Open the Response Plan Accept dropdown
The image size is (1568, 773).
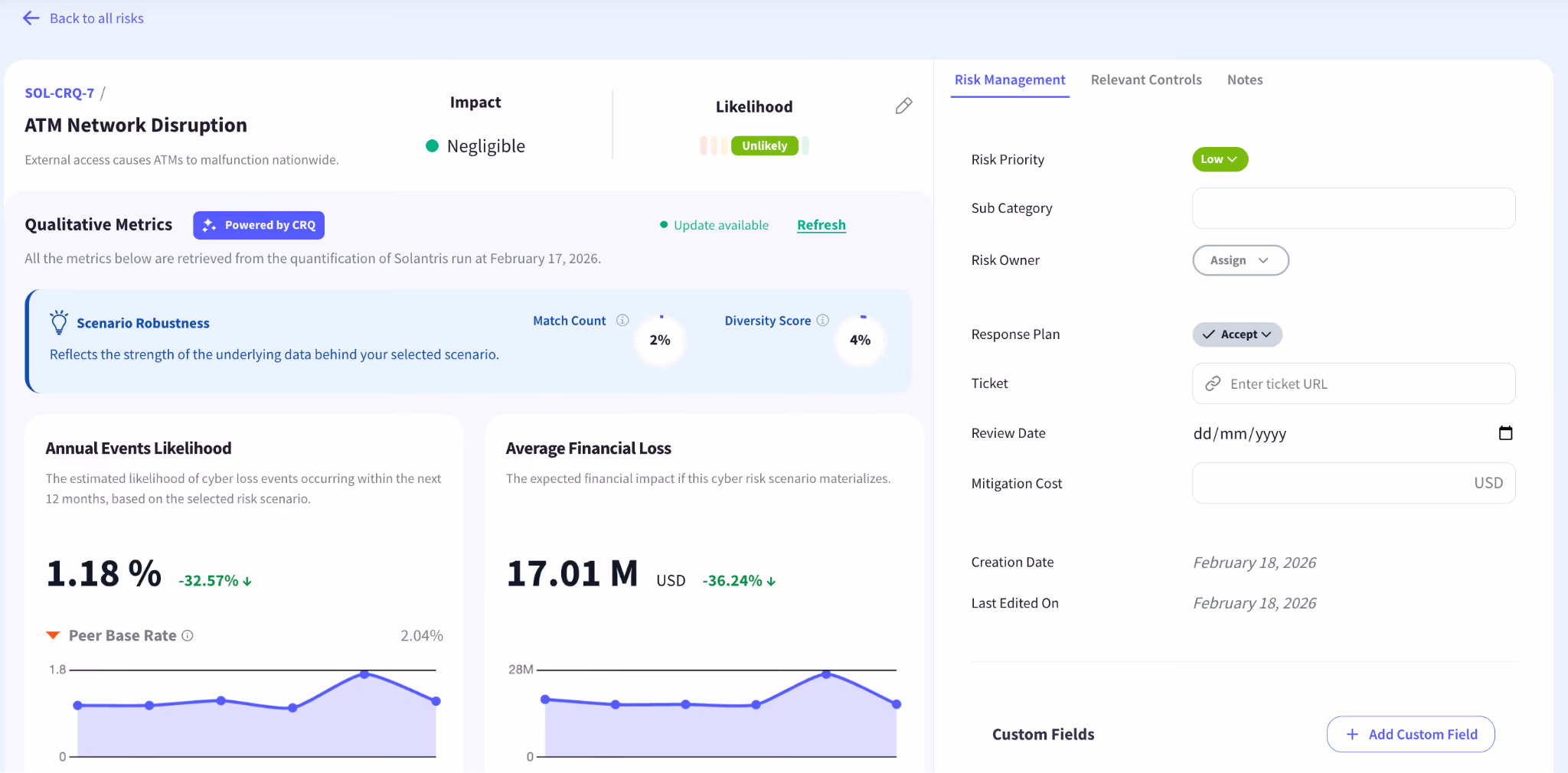point(1237,334)
